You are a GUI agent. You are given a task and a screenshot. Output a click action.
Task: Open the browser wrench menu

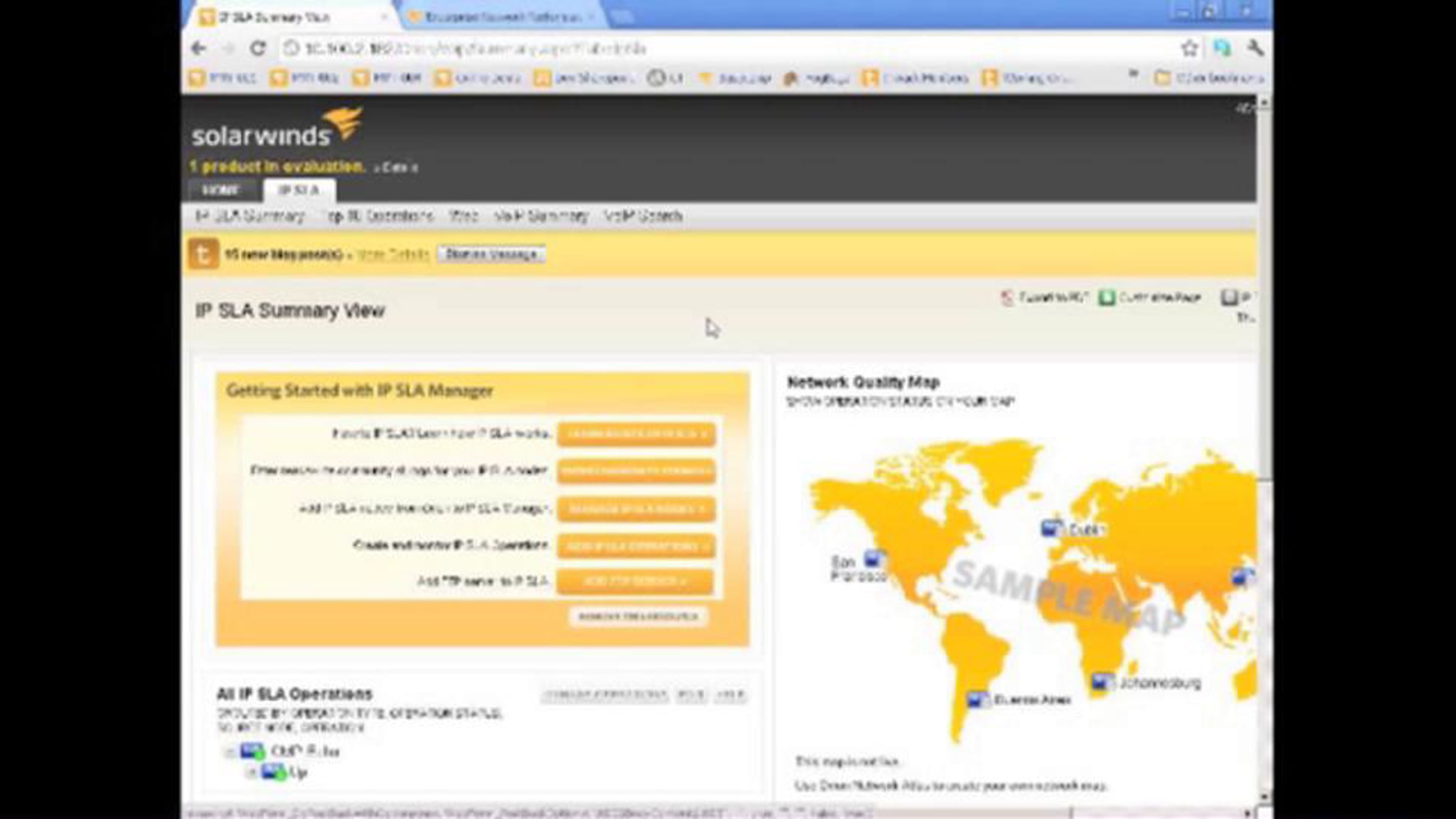tap(1255, 48)
